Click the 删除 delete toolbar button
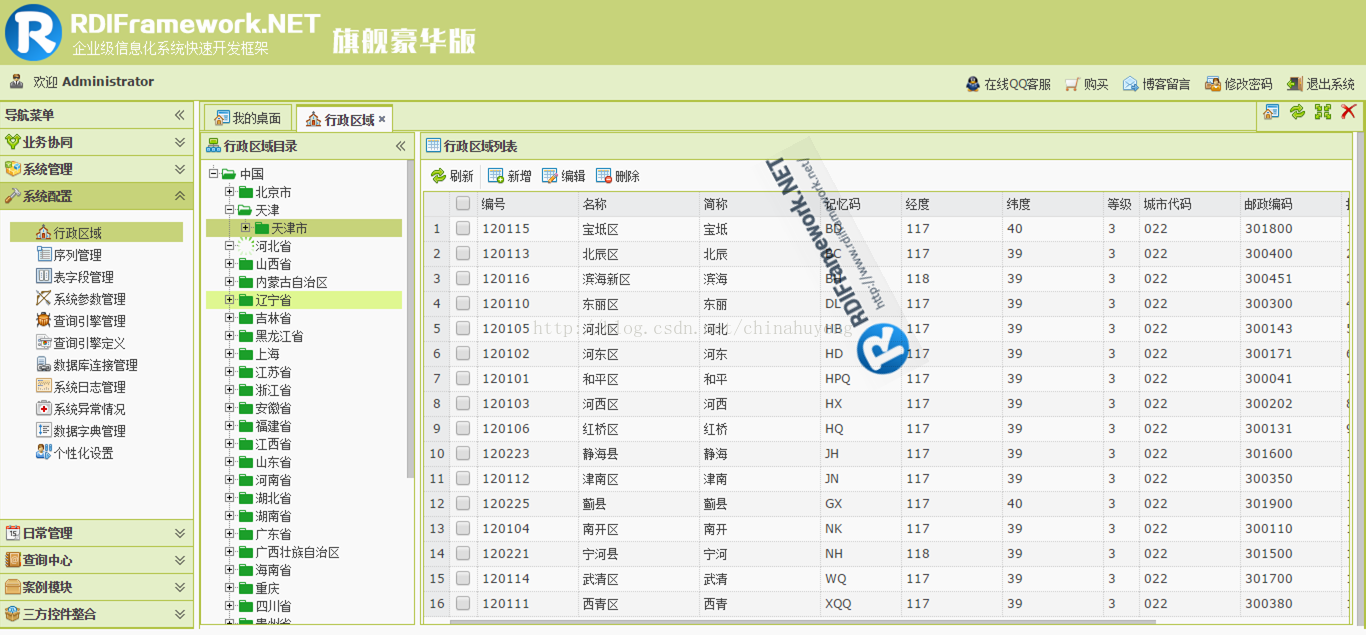This screenshot has width=1366, height=635. point(618,176)
